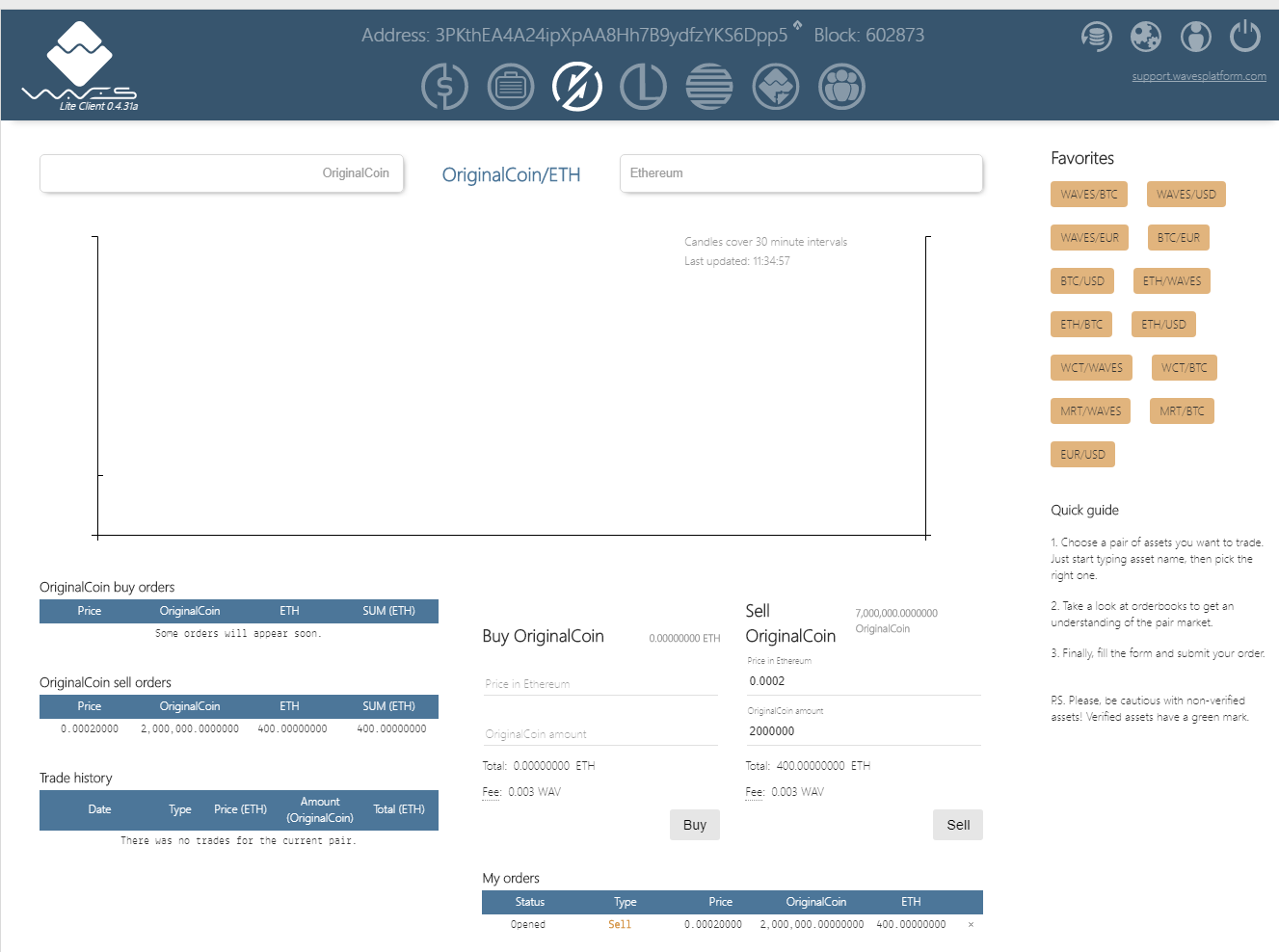Viewport: 1279px width, 952px height.
Task: Select WAVES/USD favorite pair
Action: coord(1186,195)
